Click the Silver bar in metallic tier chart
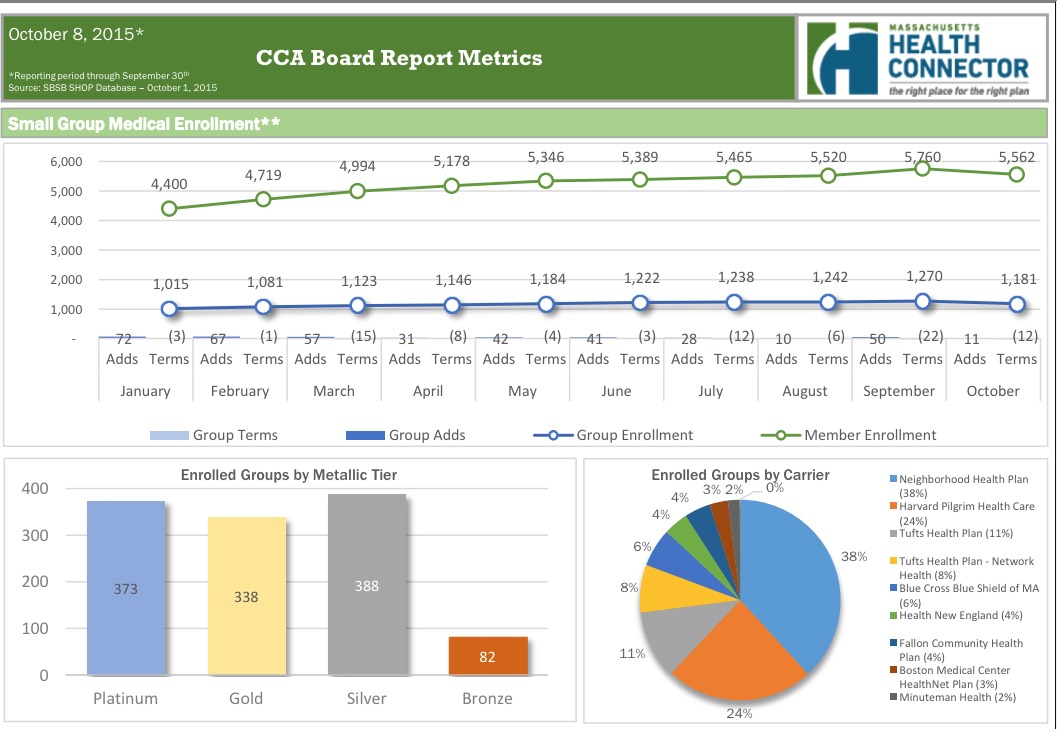Viewport: 1057px width, 729px height. pos(367,584)
